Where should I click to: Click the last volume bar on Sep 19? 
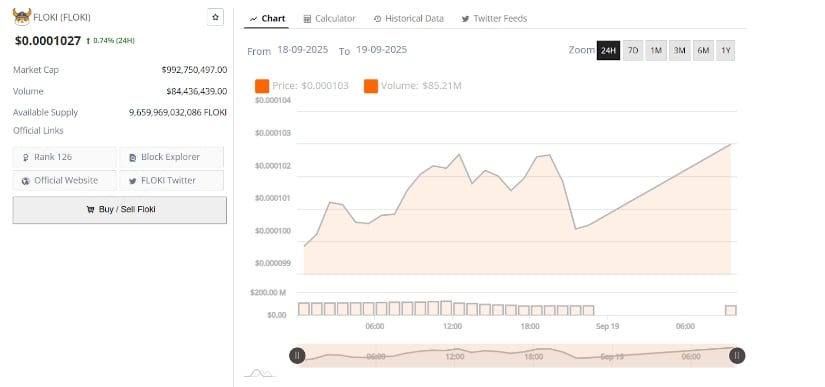pyautogui.click(x=731, y=310)
